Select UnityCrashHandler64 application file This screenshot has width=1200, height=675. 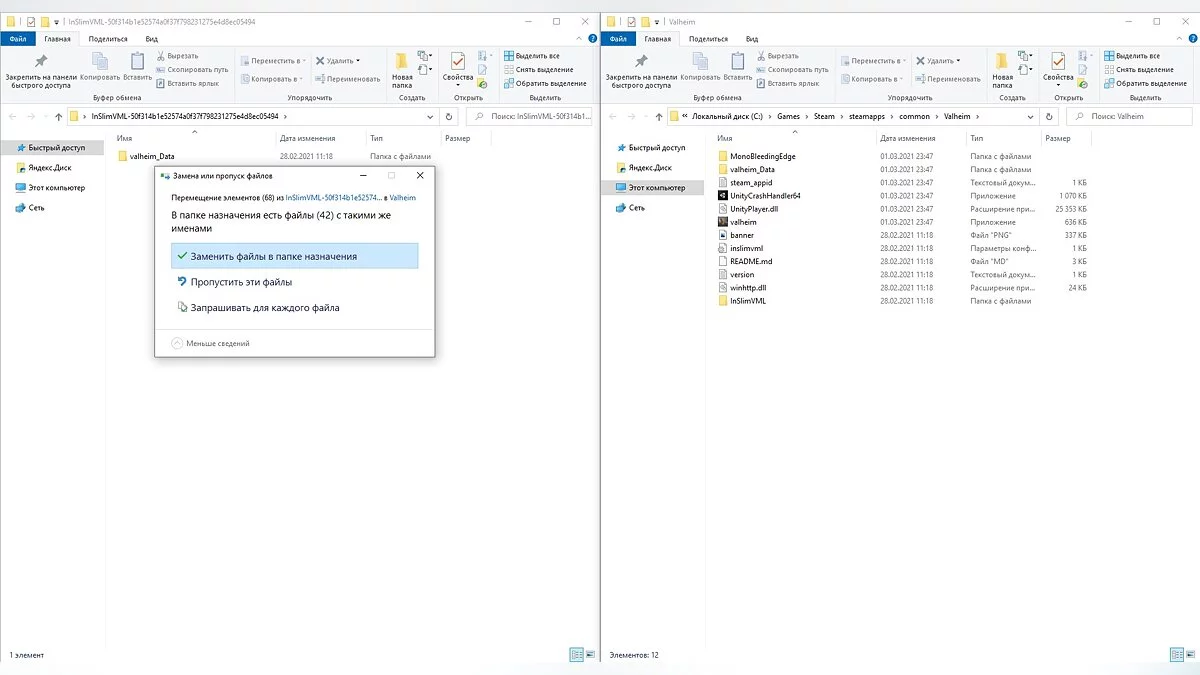click(x=765, y=196)
